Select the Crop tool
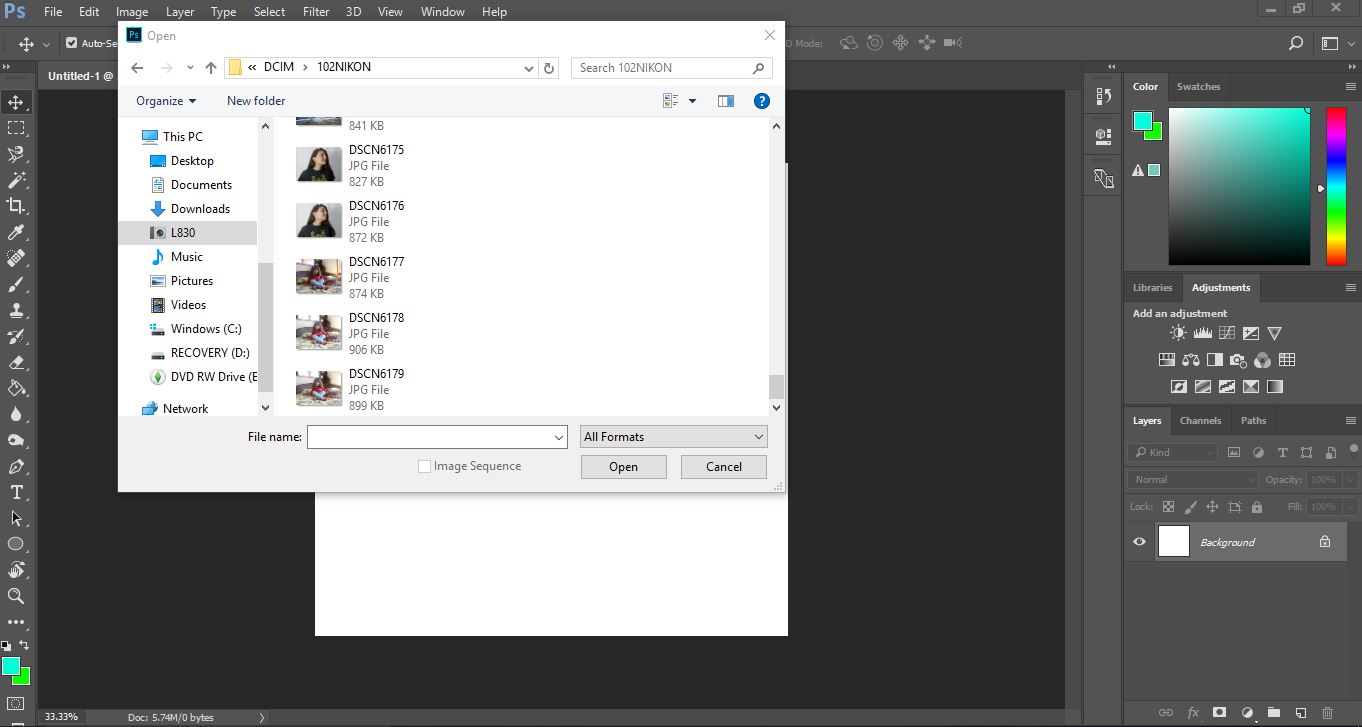The height and width of the screenshot is (727, 1362). pyautogui.click(x=16, y=206)
